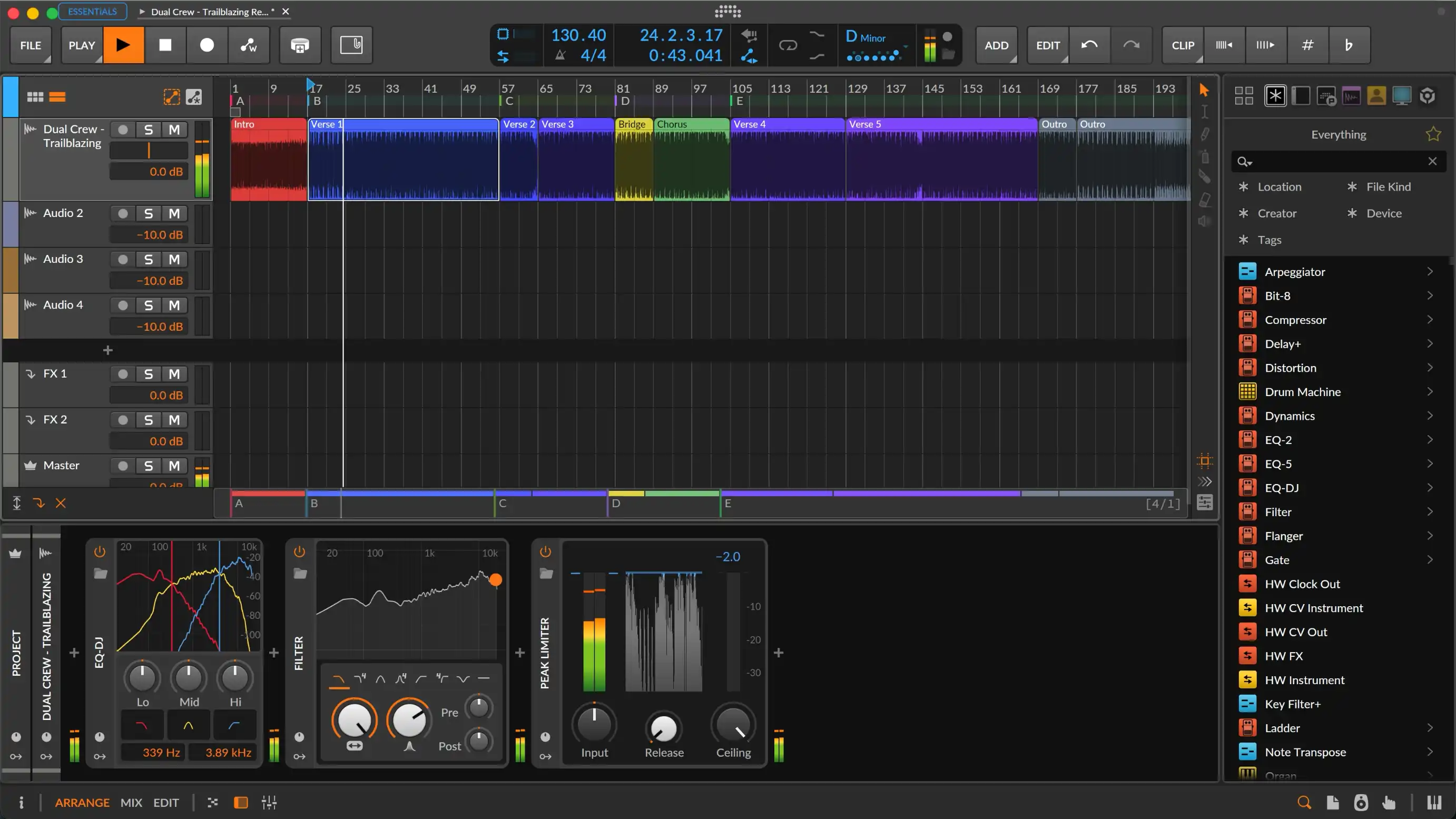1456x819 pixels.
Task: Expand the Compressor device entry
Action: coord(1430,320)
